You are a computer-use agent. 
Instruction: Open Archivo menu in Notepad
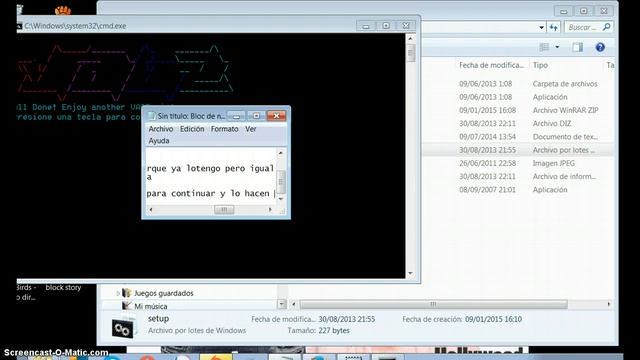161,129
